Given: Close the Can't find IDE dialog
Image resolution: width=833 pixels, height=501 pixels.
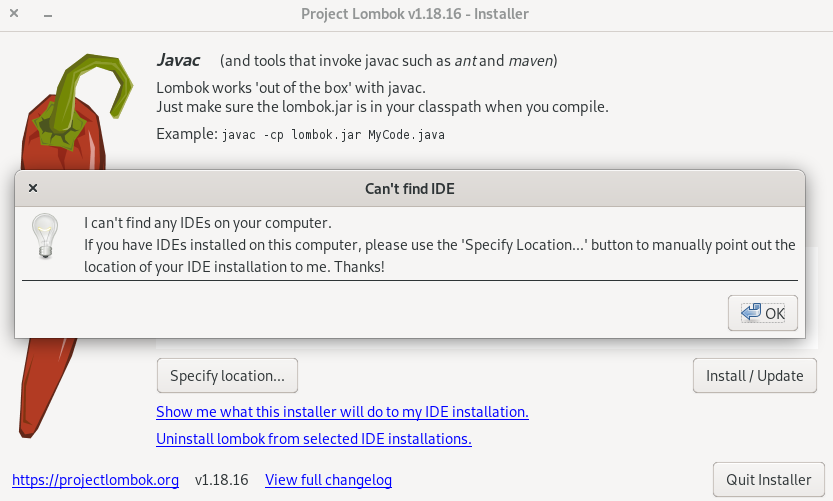Looking at the screenshot, I should pos(33,188).
